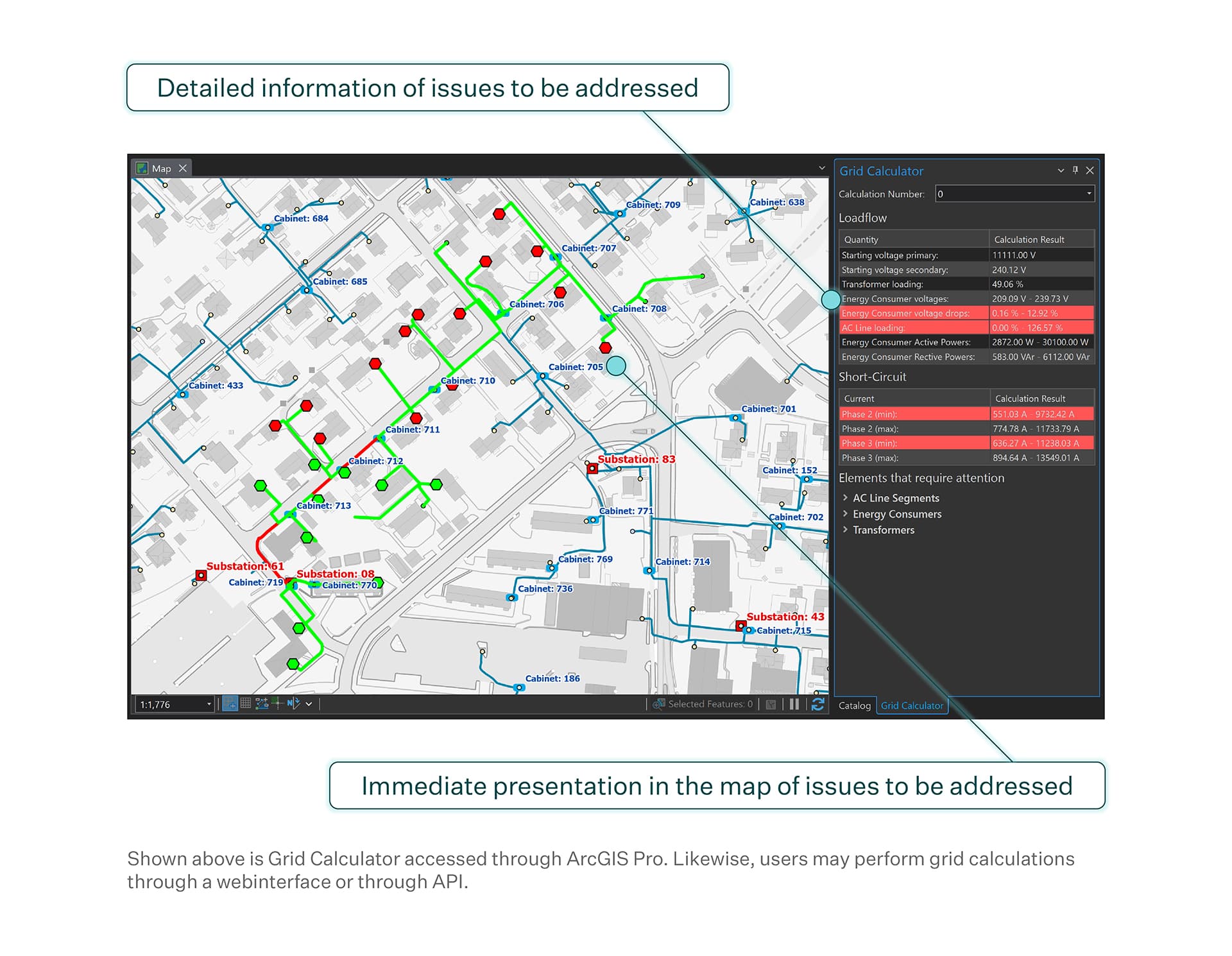This screenshot has width=1232, height=956.
Task: Select the Grid Calculator tab at the bottom
Action: (912, 706)
